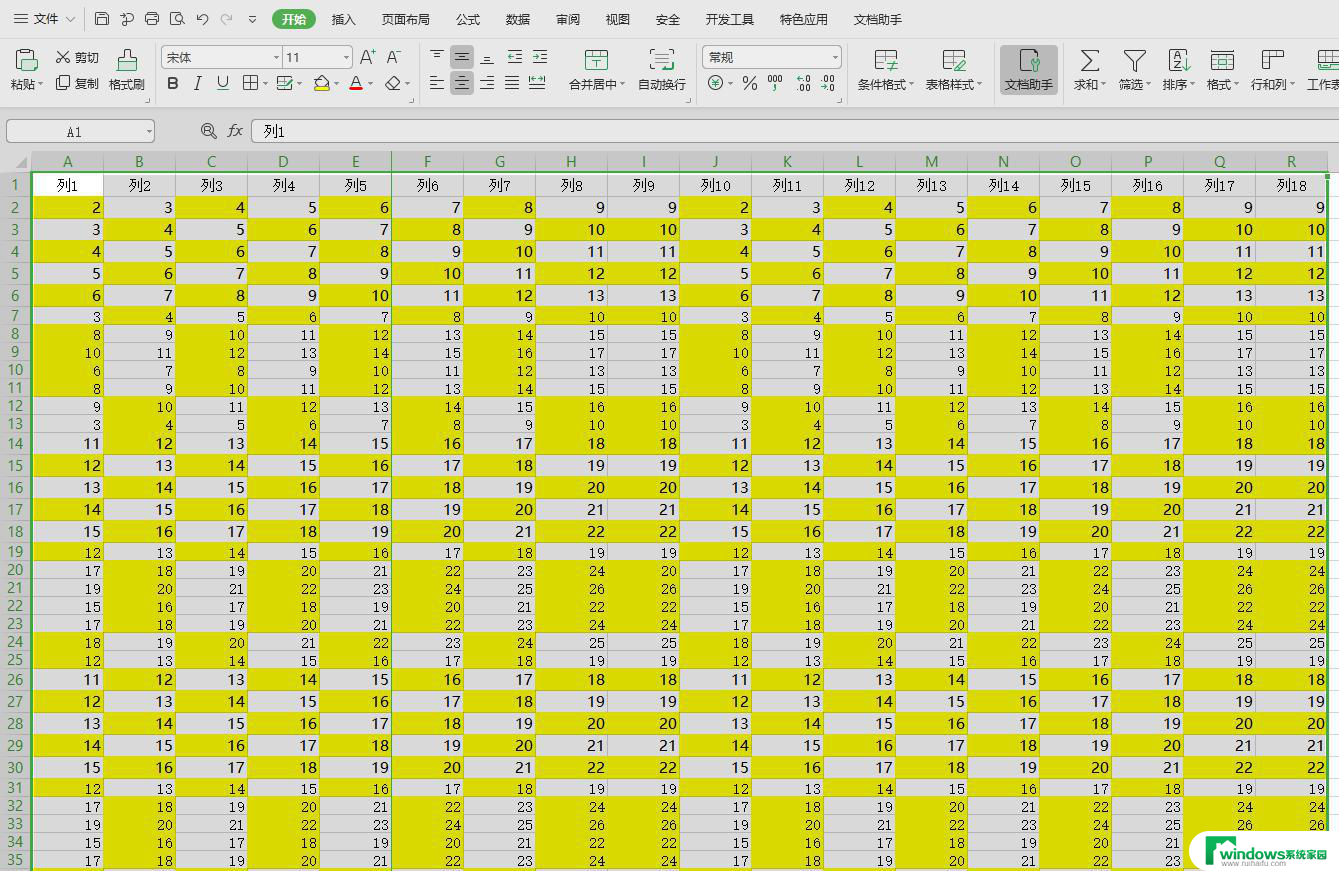
Task: Click the zoom magnifier beside fx
Action: click(208, 131)
